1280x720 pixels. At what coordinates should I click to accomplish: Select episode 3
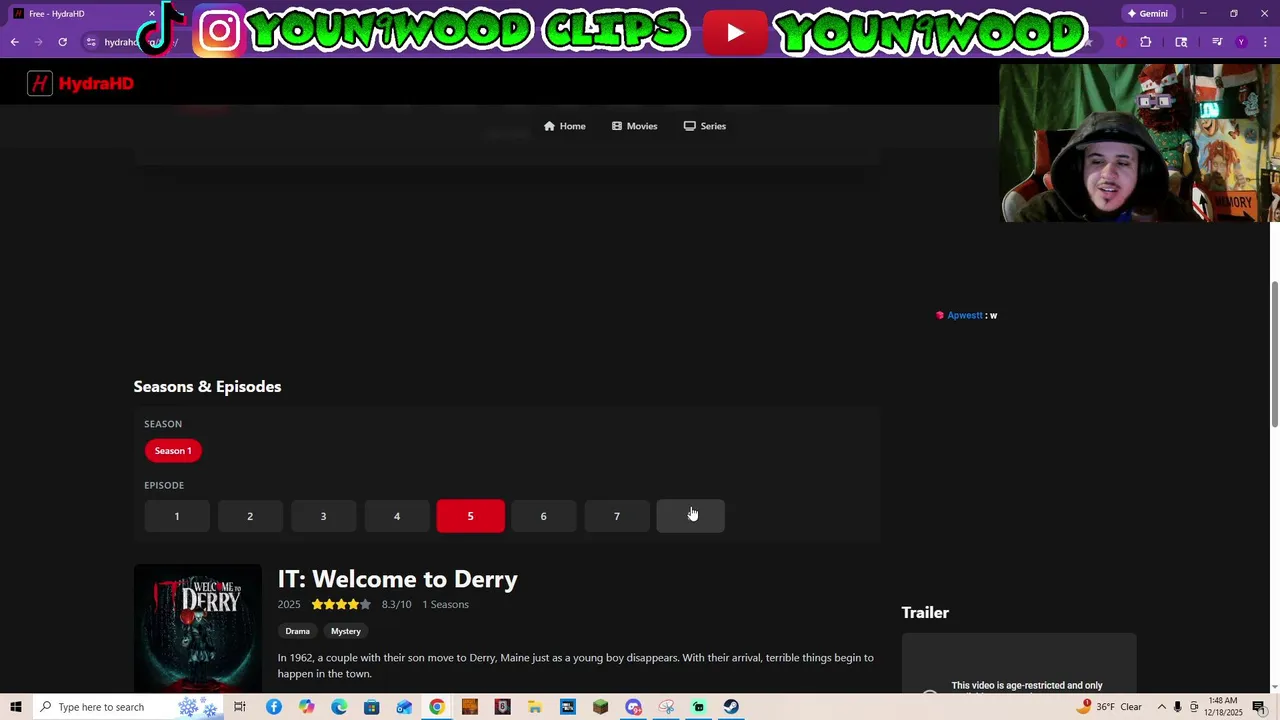point(323,516)
